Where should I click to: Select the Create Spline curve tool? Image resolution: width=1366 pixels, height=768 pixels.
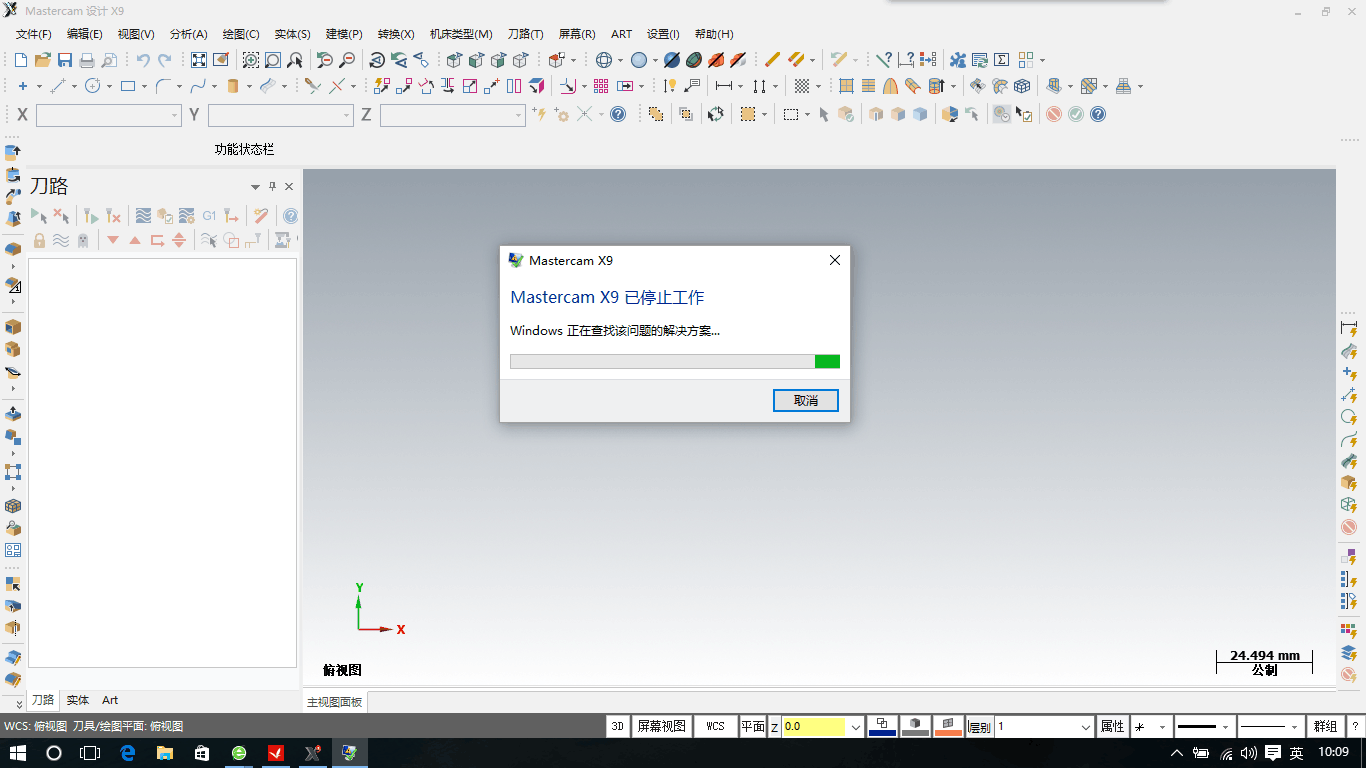point(198,86)
